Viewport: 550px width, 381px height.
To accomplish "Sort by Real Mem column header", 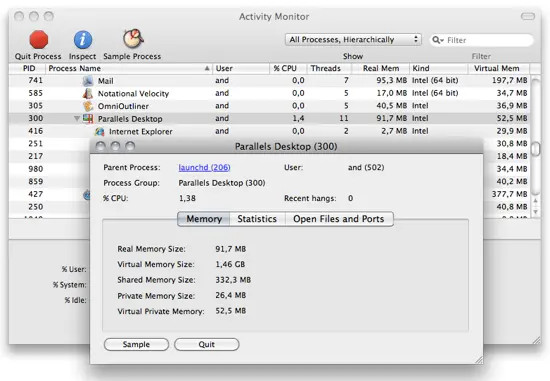I will [380, 68].
